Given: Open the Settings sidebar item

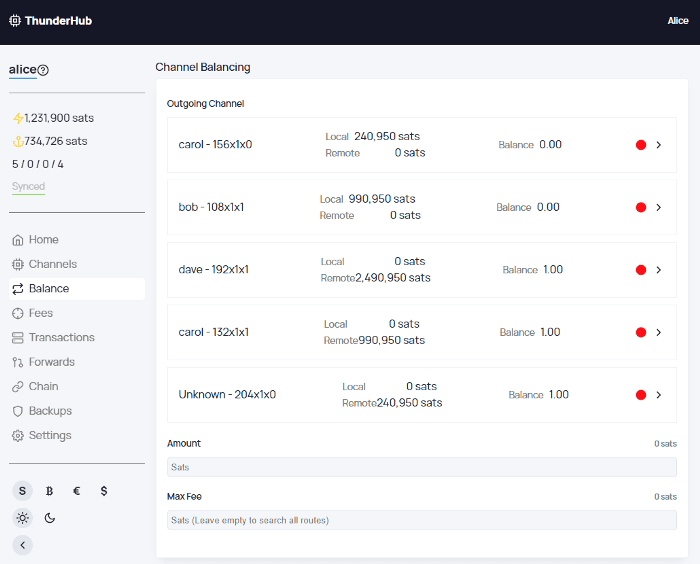Looking at the screenshot, I should coord(77,435).
